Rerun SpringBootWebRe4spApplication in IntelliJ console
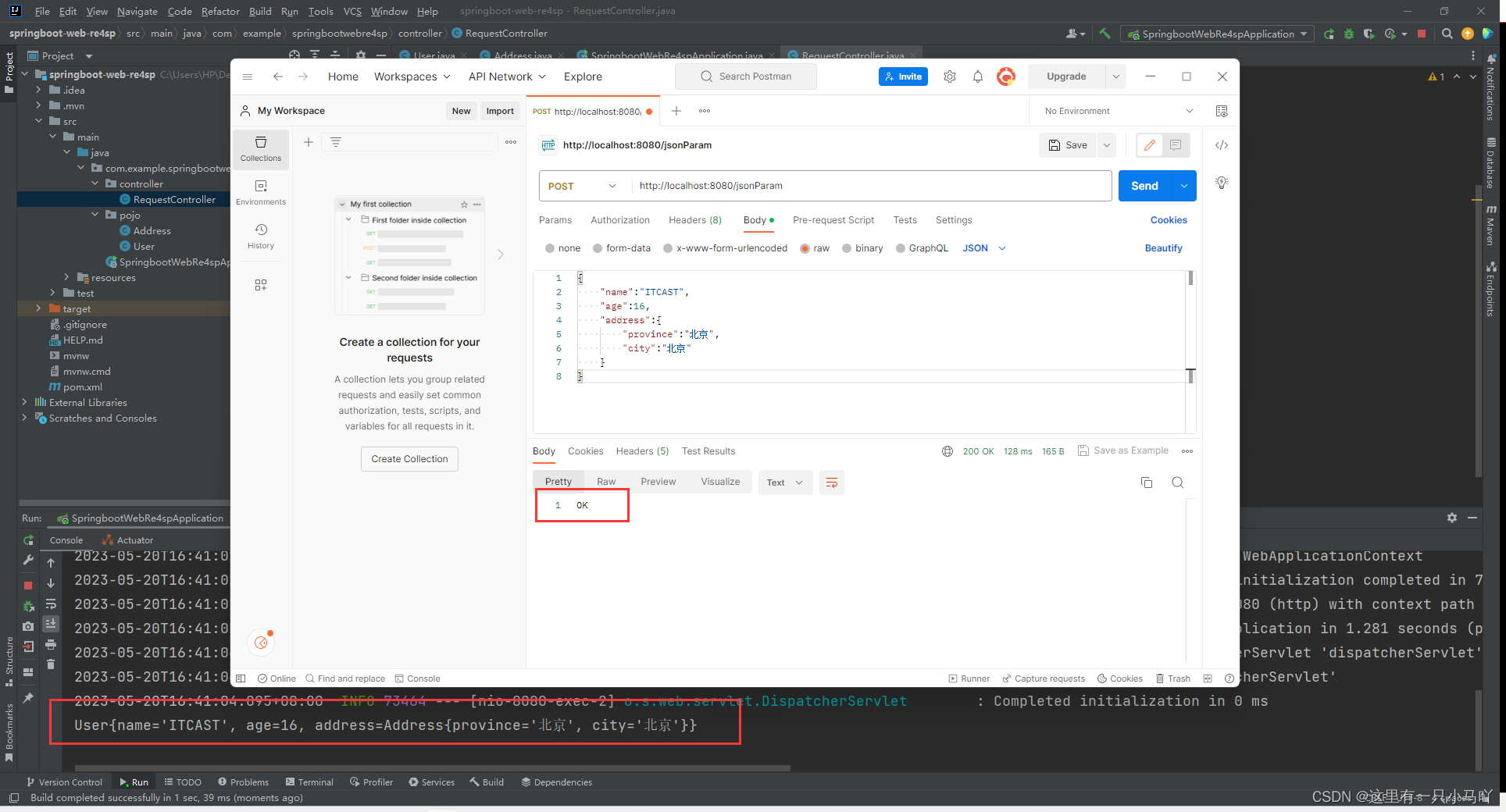Viewport: 1506px width, 812px height. tap(28, 540)
